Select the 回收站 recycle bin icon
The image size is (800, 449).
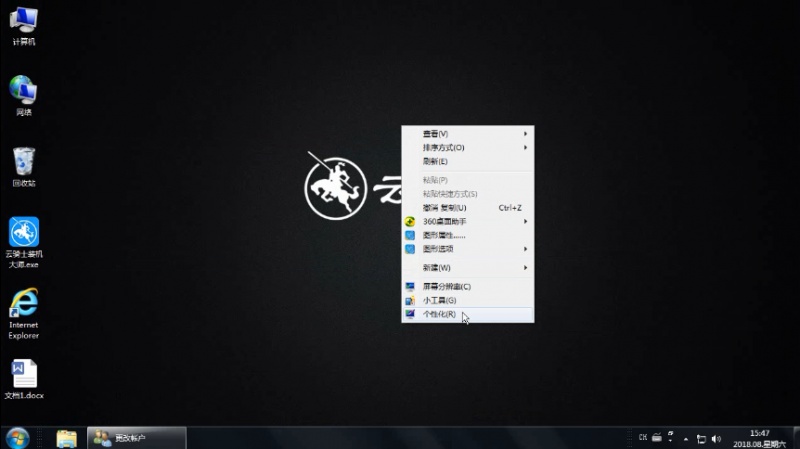[x=23, y=167]
